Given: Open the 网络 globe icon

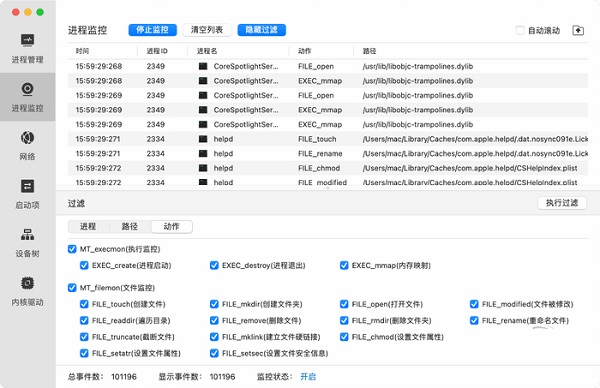Looking at the screenshot, I should point(27,138).
